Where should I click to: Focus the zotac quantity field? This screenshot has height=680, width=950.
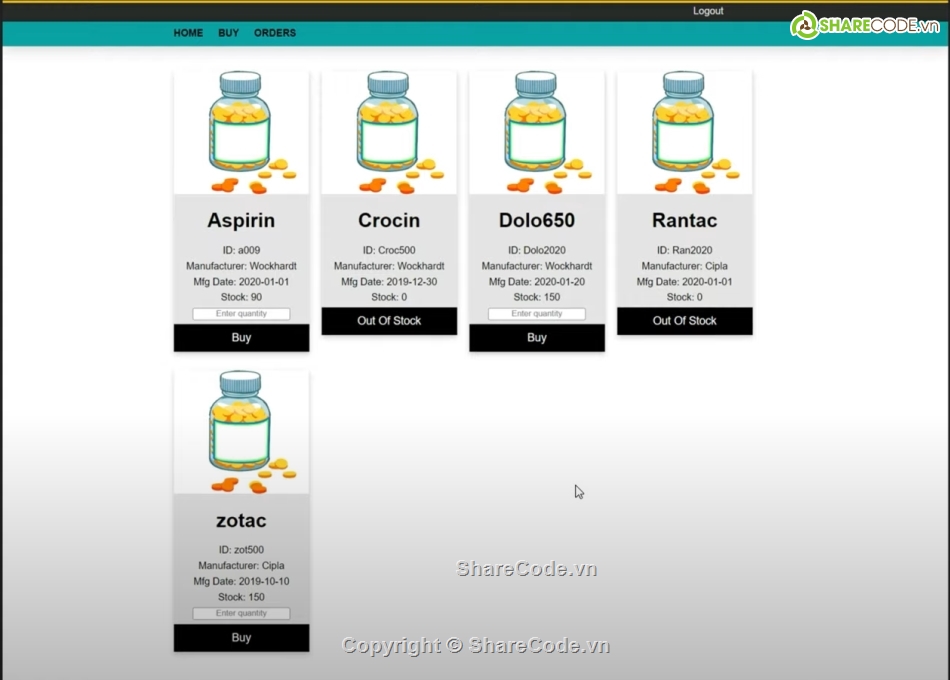[x=241, y=613]
